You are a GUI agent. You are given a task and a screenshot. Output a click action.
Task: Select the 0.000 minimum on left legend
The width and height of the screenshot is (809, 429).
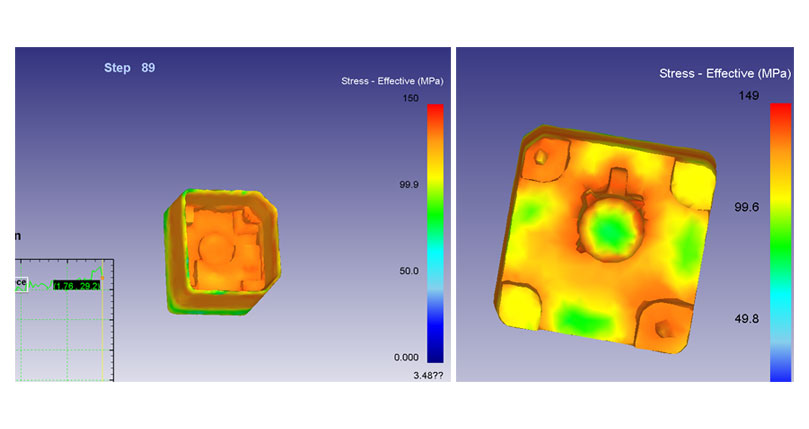[405, 357]
